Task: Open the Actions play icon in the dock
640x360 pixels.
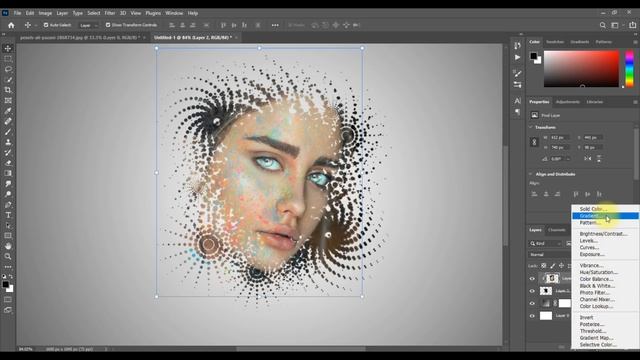Action: (x=518, y=58)
